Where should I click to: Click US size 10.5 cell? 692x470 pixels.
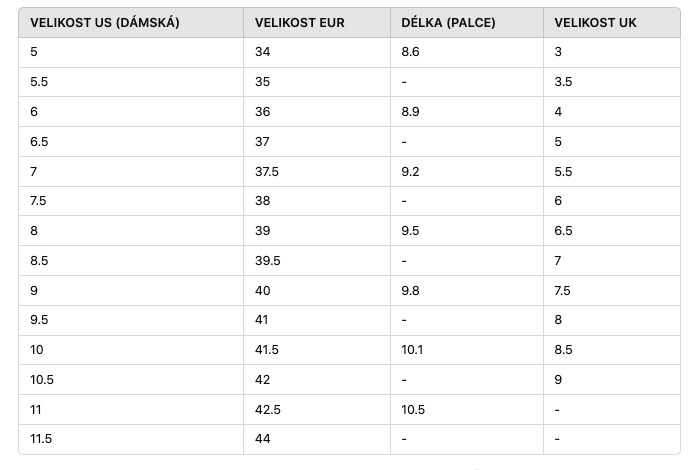(x=131, y=380)
